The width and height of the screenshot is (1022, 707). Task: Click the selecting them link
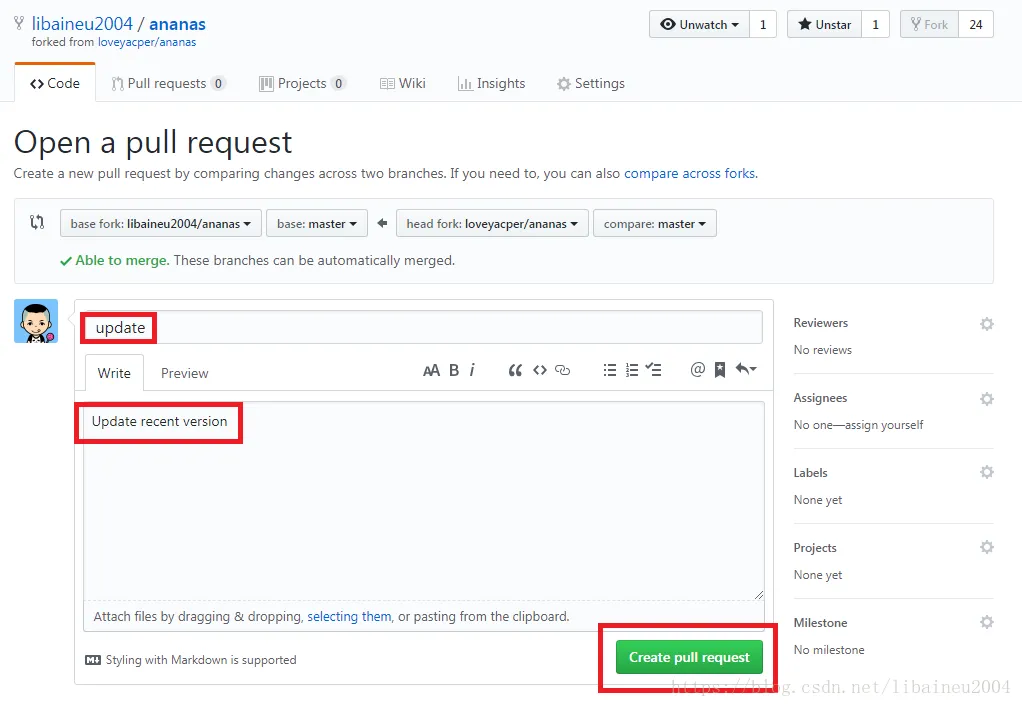click(349, 616)
